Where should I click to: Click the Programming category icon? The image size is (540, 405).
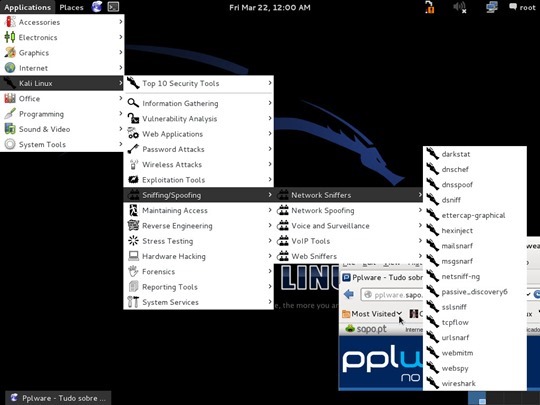10,114
